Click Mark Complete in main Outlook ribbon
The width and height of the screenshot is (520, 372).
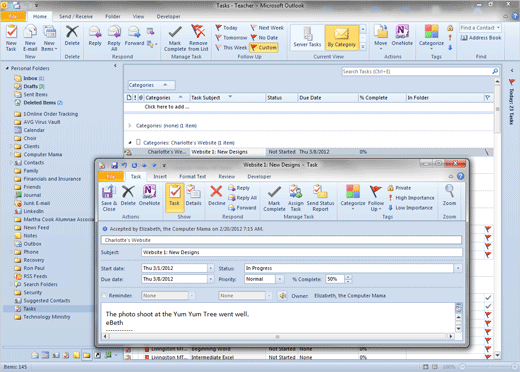[175, 38]
